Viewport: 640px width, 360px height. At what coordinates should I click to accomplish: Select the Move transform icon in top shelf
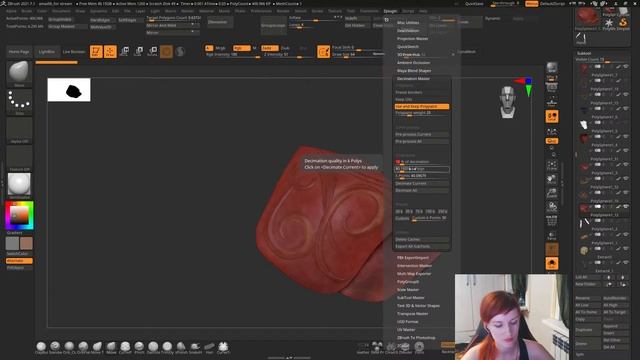[x=124, y=51]
